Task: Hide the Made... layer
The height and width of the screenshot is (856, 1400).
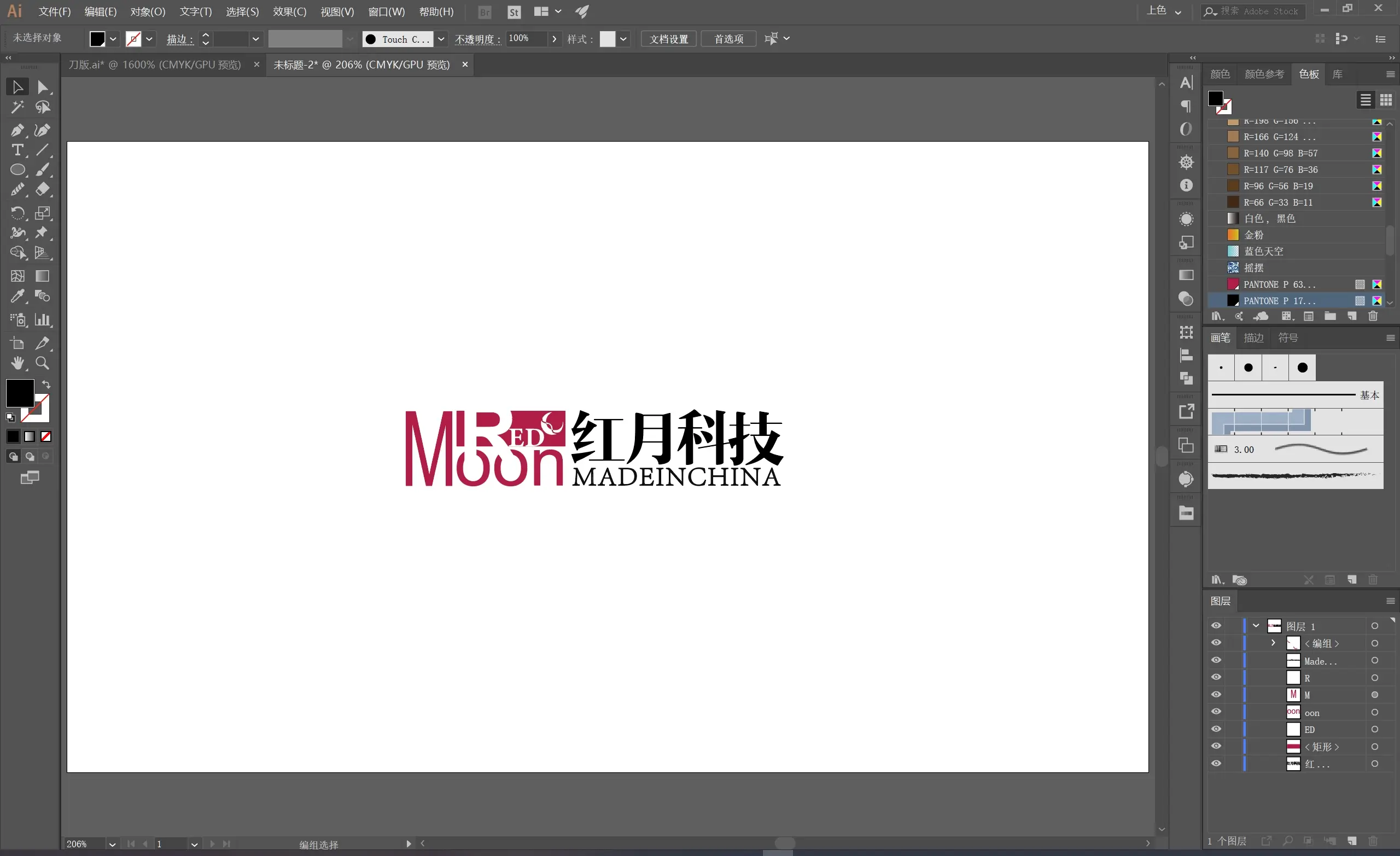Action: (1216, 661)
